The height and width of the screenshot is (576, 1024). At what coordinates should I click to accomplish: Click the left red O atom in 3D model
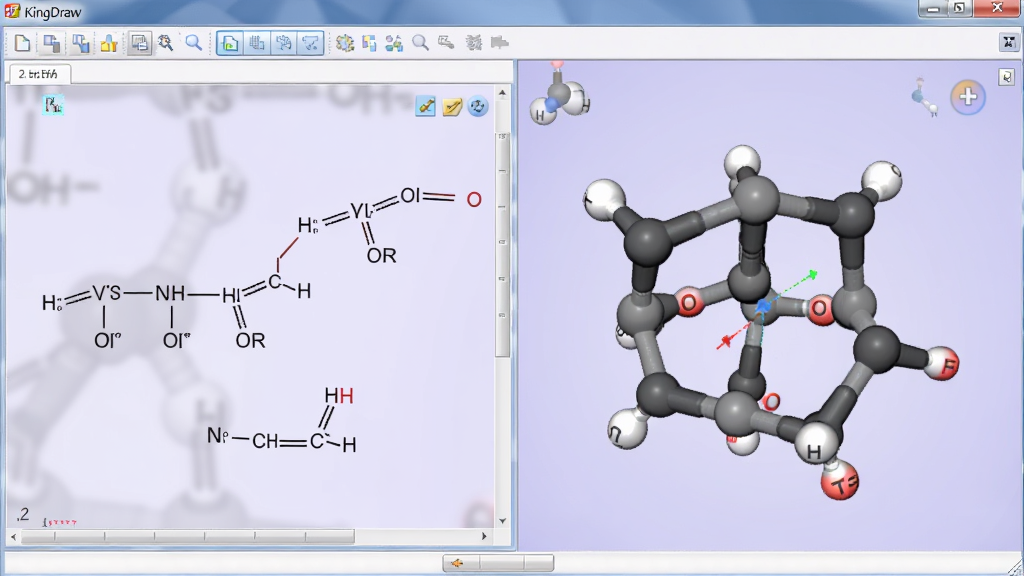click(x=688, y=304)
